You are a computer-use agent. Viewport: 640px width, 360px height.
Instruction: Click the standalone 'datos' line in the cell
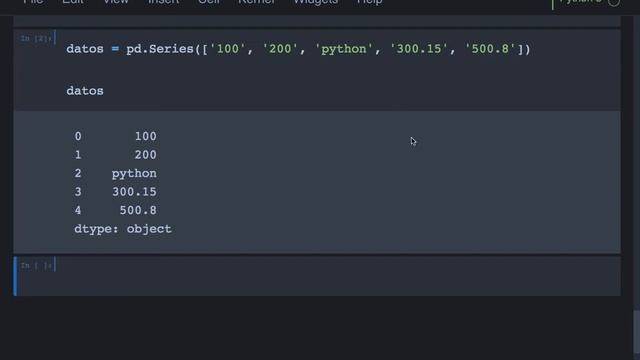click(85, 91)
